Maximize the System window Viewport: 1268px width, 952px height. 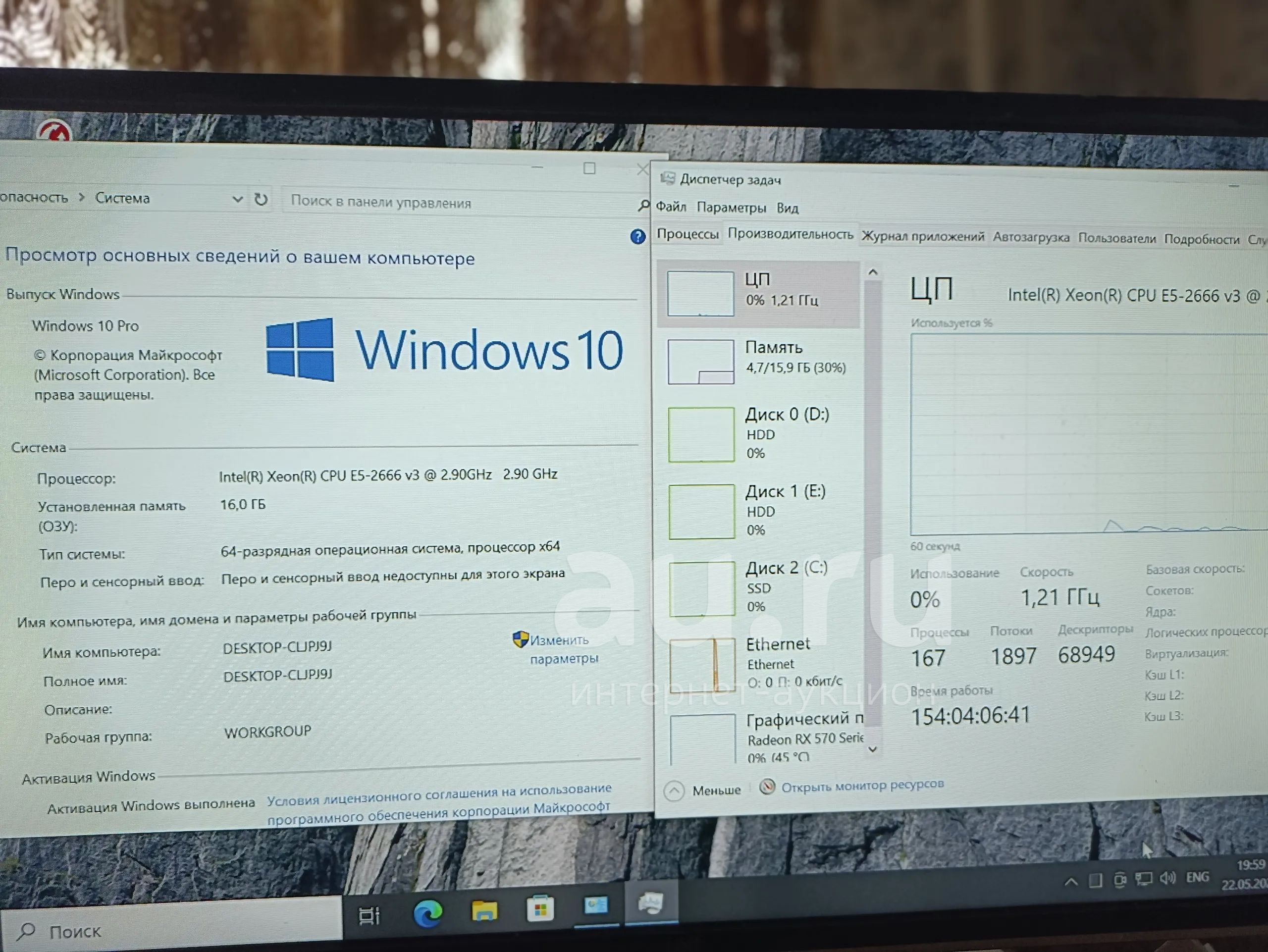589,168
